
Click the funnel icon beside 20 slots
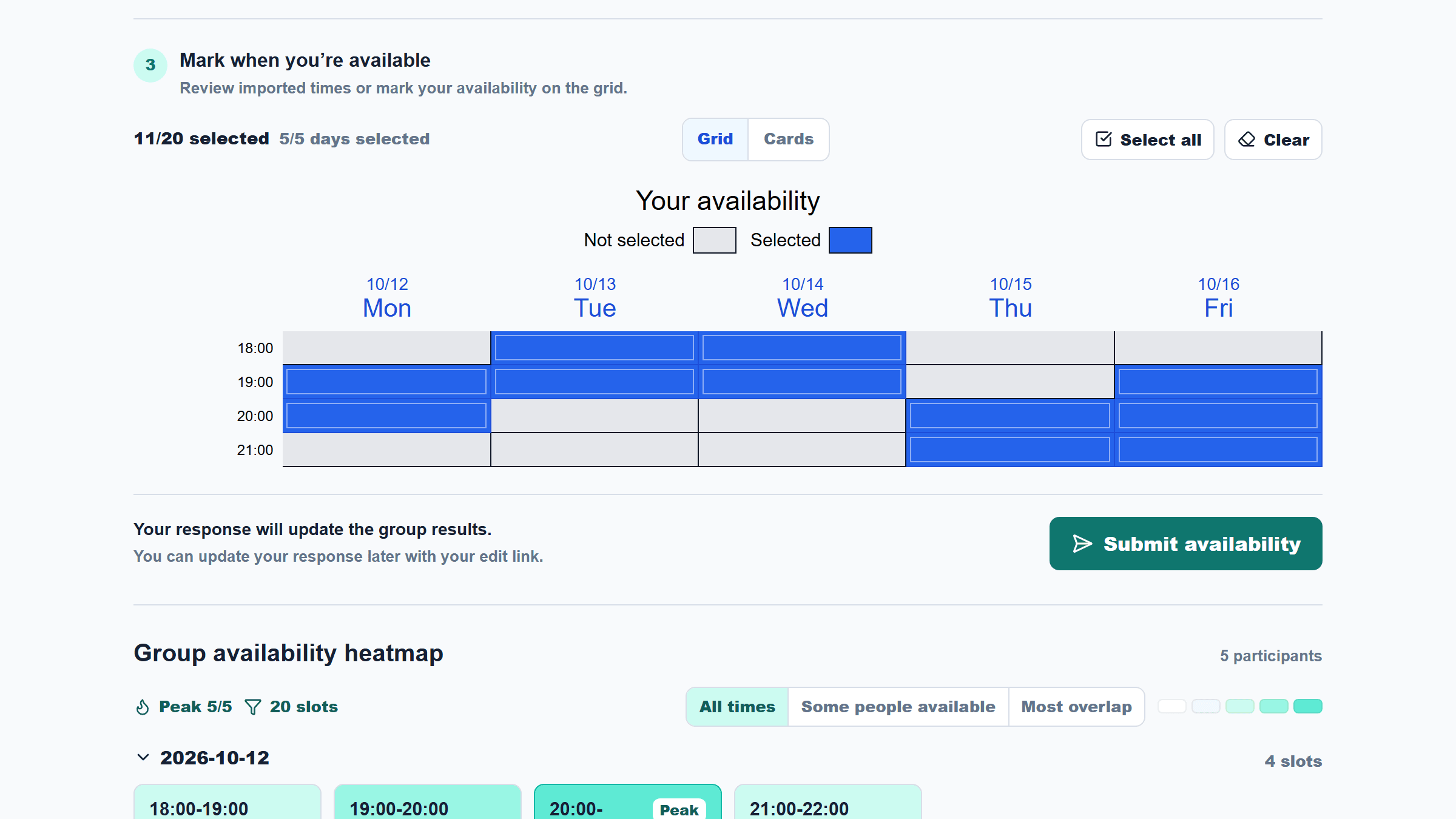(x=253, y=707)
